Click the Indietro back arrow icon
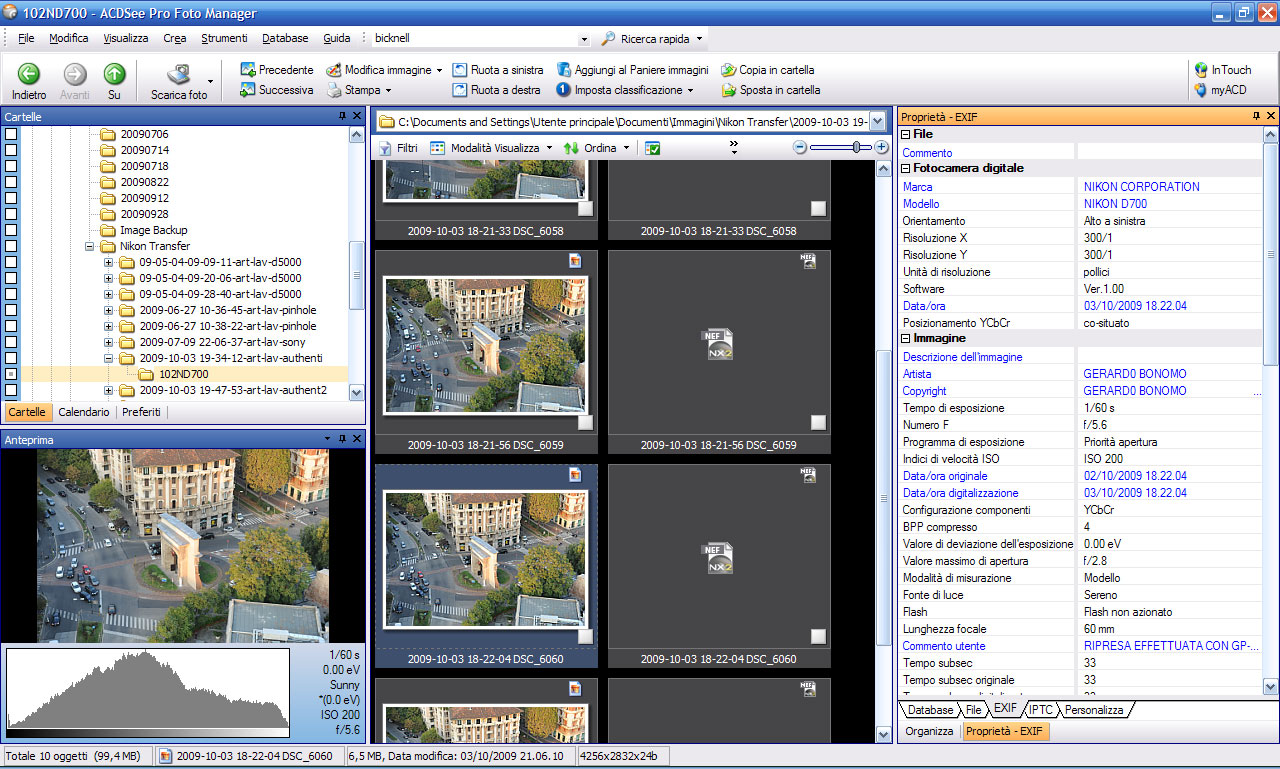This screenshot has width=1280, height=769. 29,74
